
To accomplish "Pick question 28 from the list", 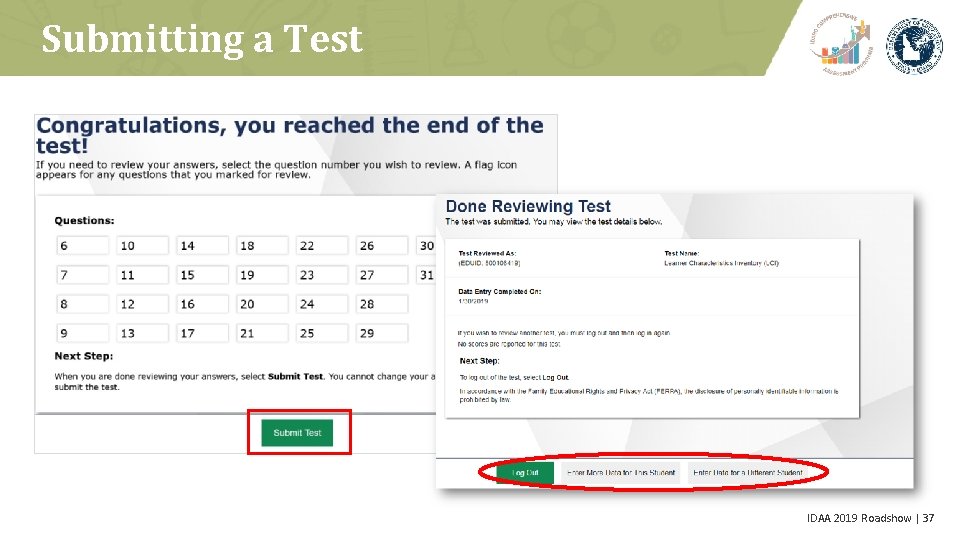I will click(x=382, y=304).
